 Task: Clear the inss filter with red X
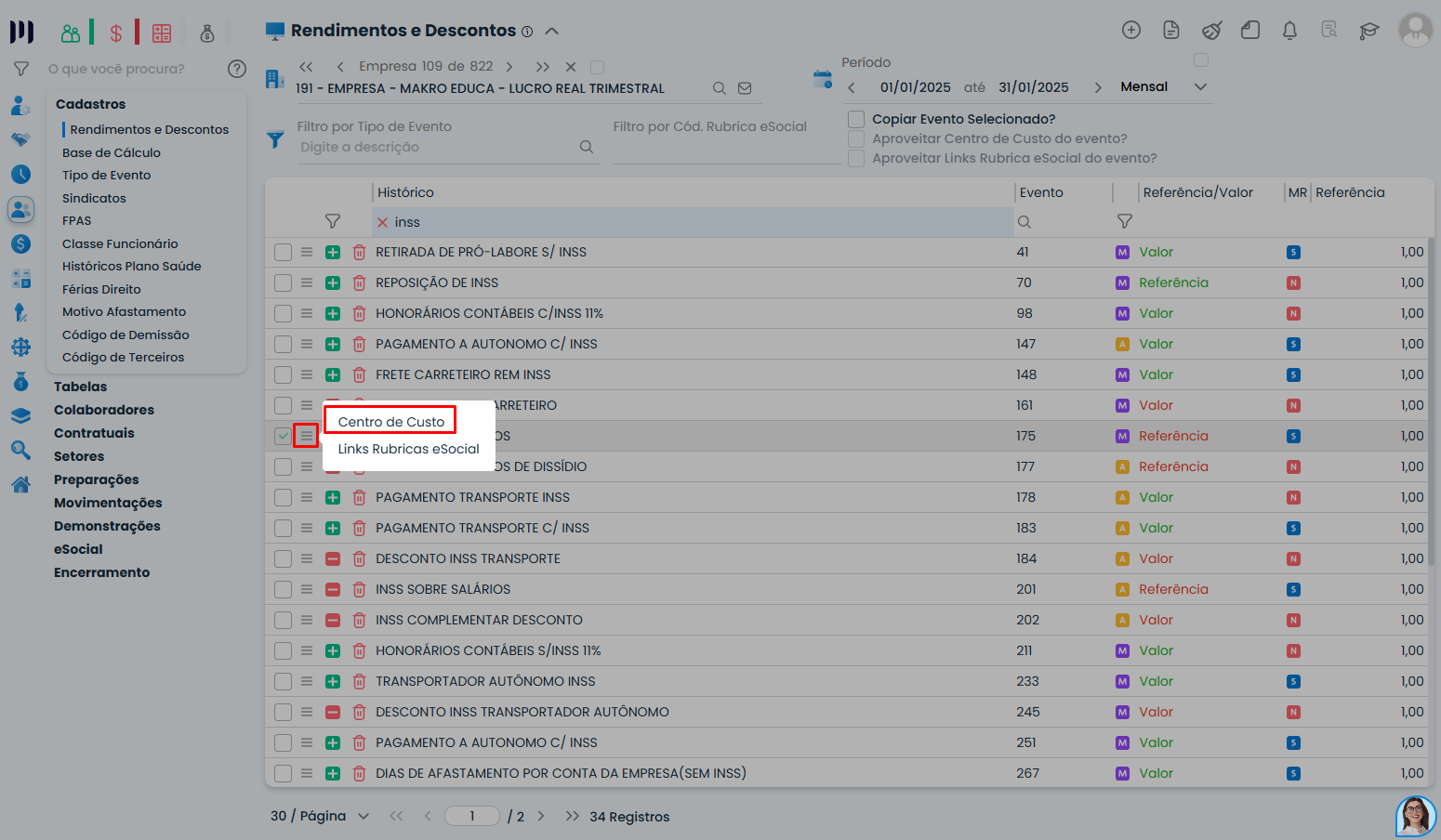[382, 222]
